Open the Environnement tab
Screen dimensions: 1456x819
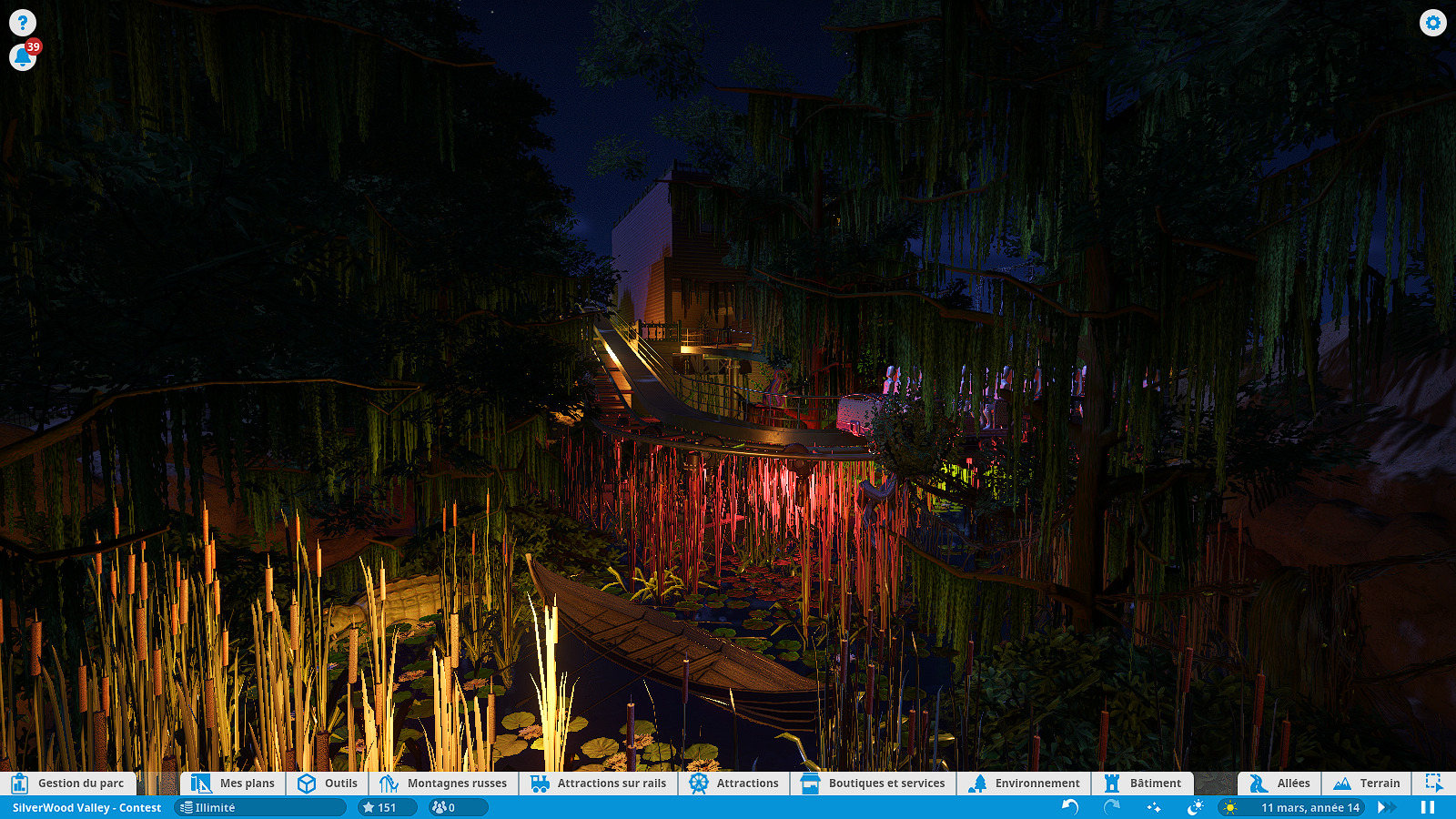(1024, 784)
